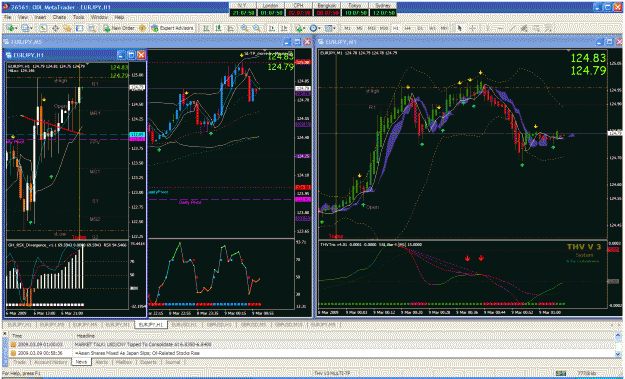Image resolution: width=625 pixels, height=379 pixels.
Task: Open the Help menu
Action: pos(119,18)
